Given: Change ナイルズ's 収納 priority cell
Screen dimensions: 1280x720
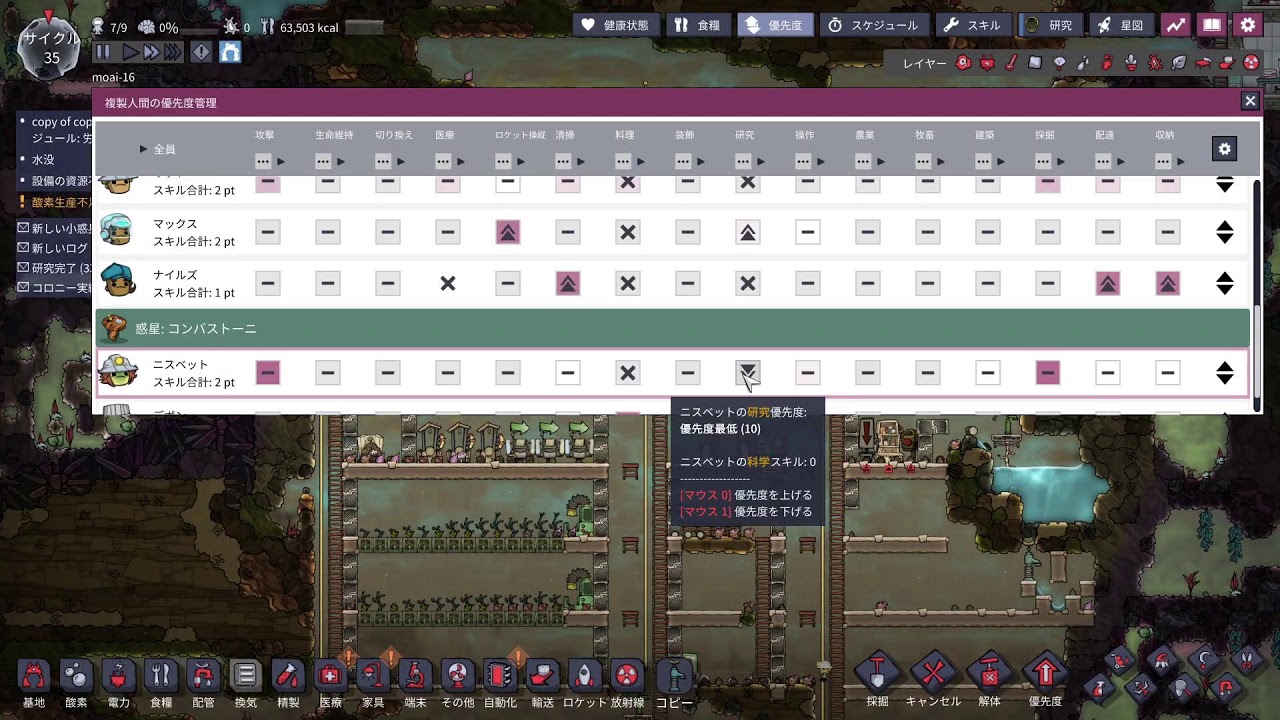Looking at the screenshot, I should tap(1168, 283).
